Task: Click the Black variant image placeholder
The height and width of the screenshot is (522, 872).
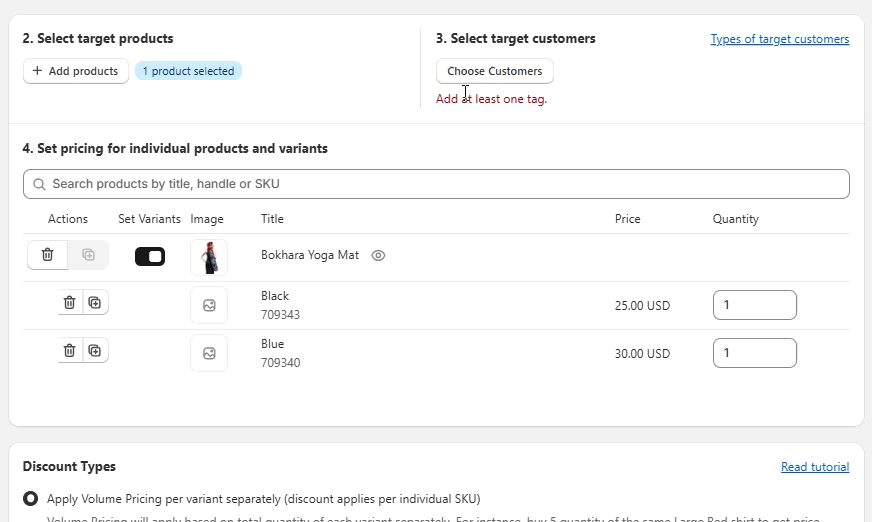Action: click(209, 305)
